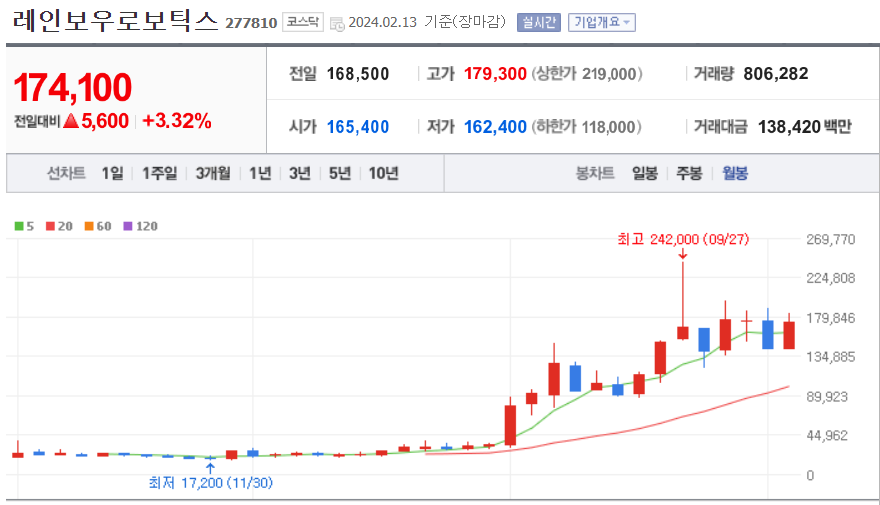
Task: Click the 코스닥 market badge
Action: [302, 22]
